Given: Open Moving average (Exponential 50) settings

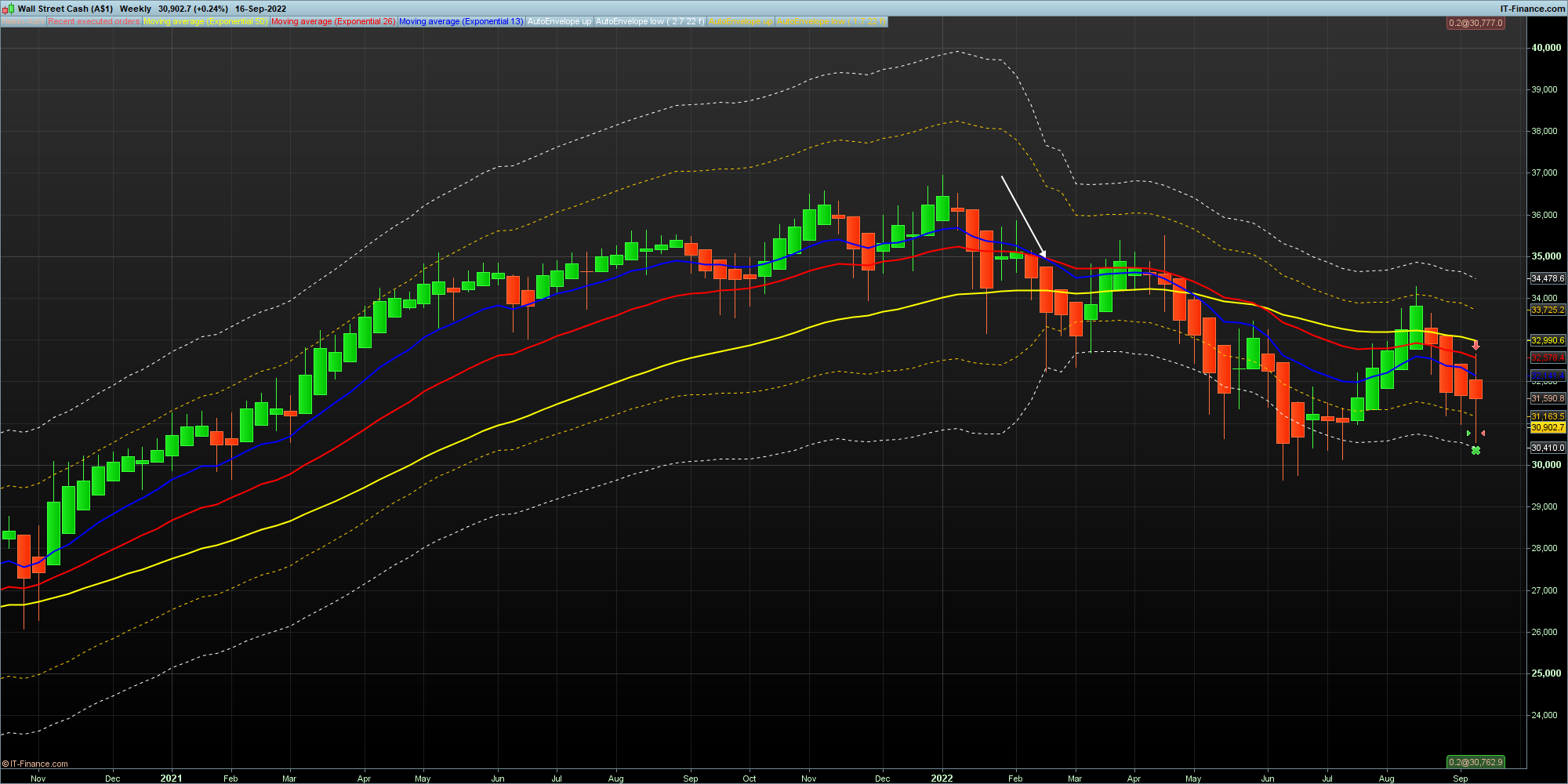Looking at the screenshot, I should [205, 22].
